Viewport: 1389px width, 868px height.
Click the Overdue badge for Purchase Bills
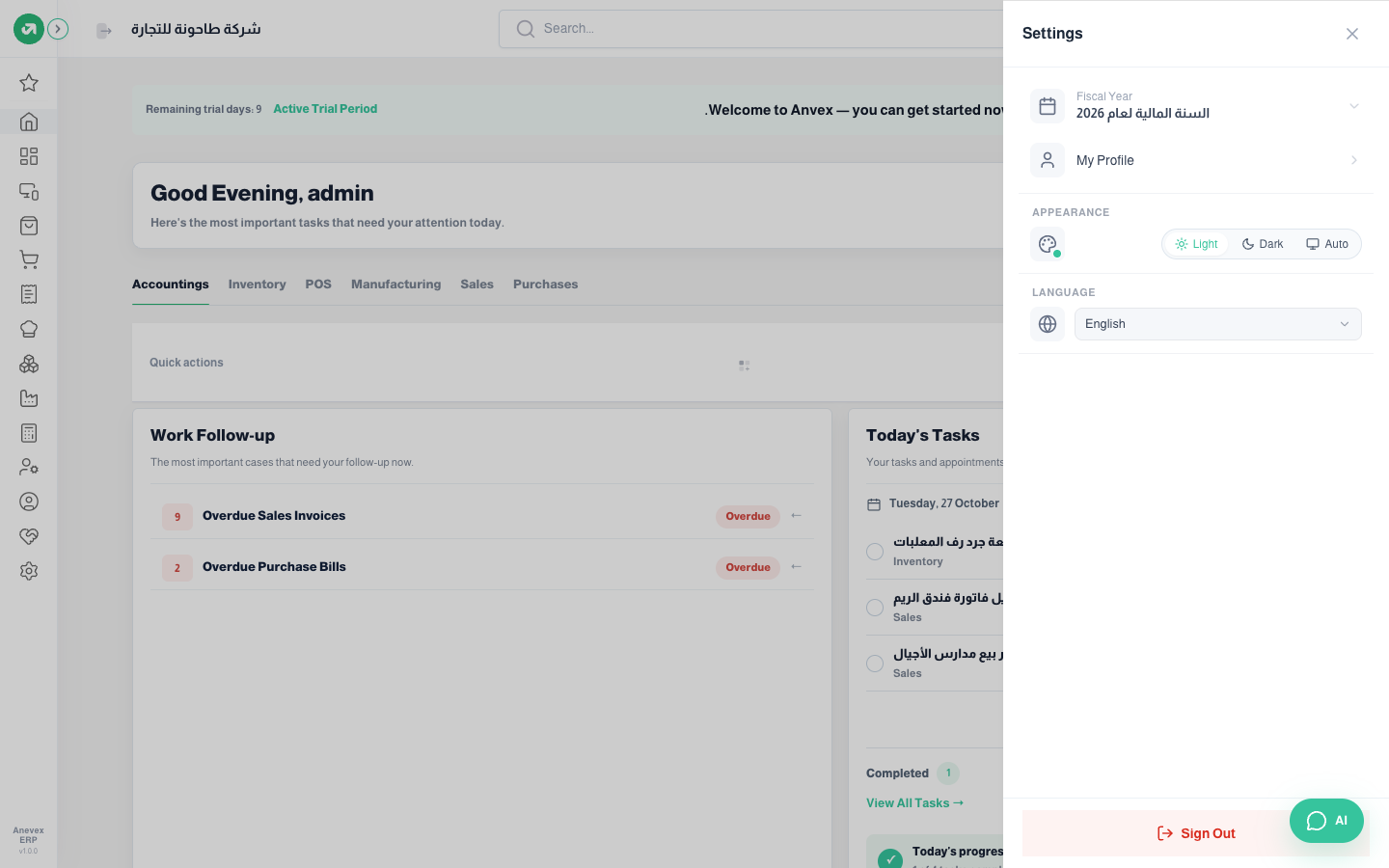tap(748, 567)
